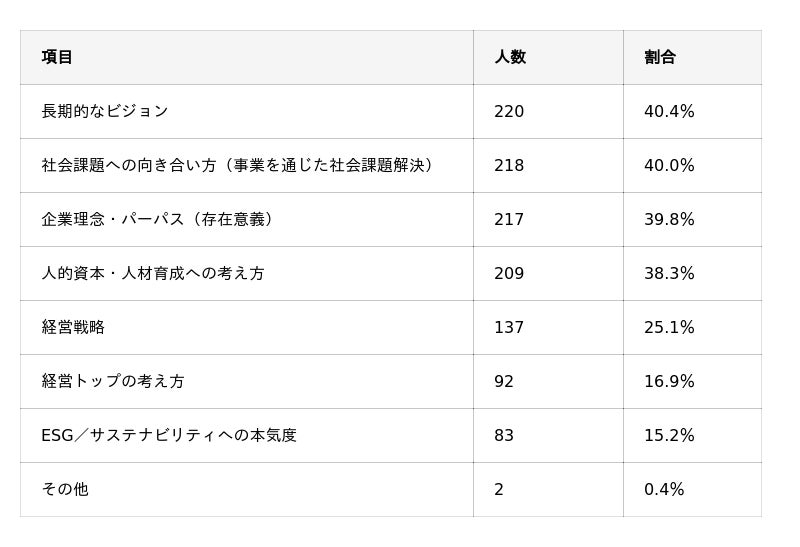This screenshot has height=547, width=800.
Task: Select the 218 count cell
Action: (x=508, y=165)
